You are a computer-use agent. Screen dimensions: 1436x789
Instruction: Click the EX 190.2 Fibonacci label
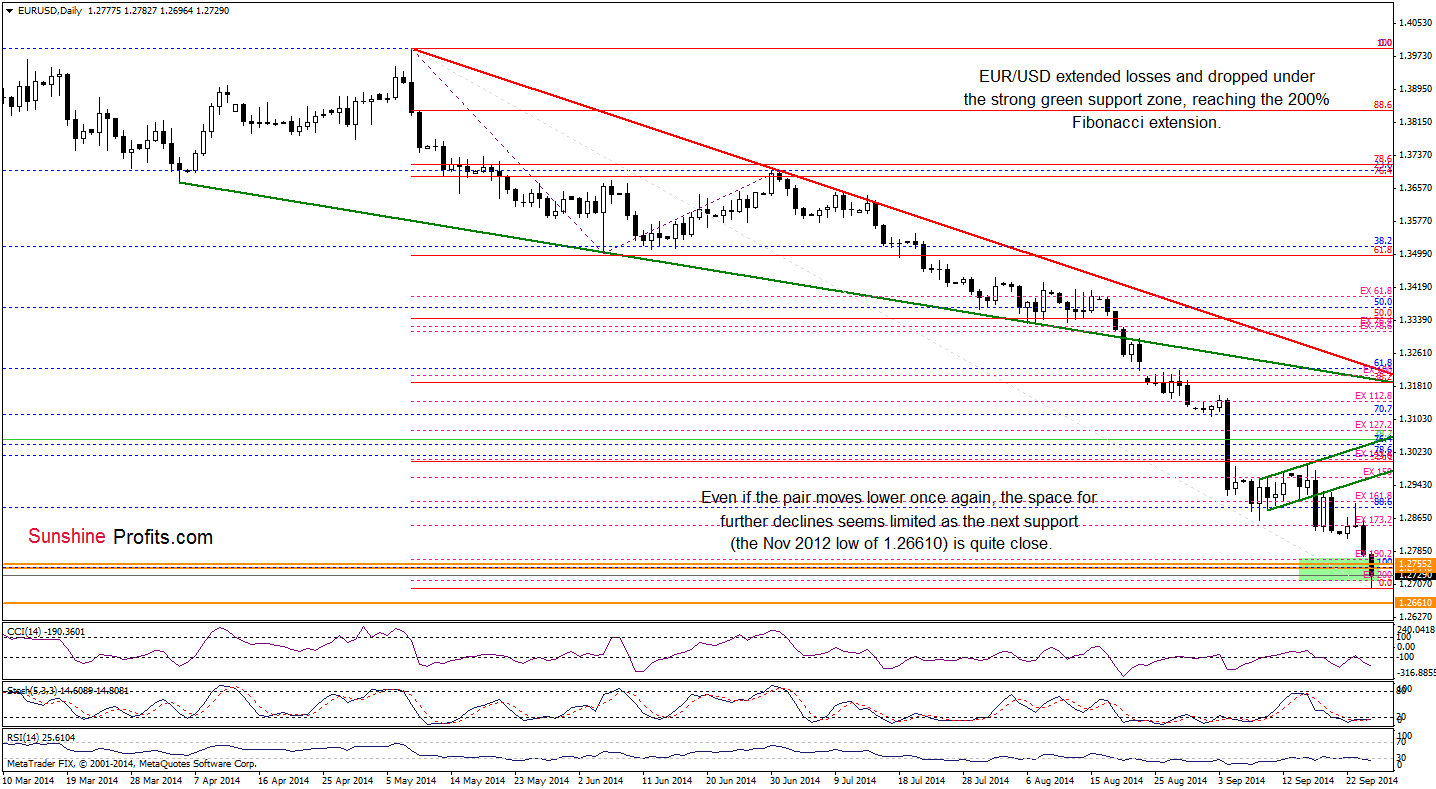pos(1373,553)
